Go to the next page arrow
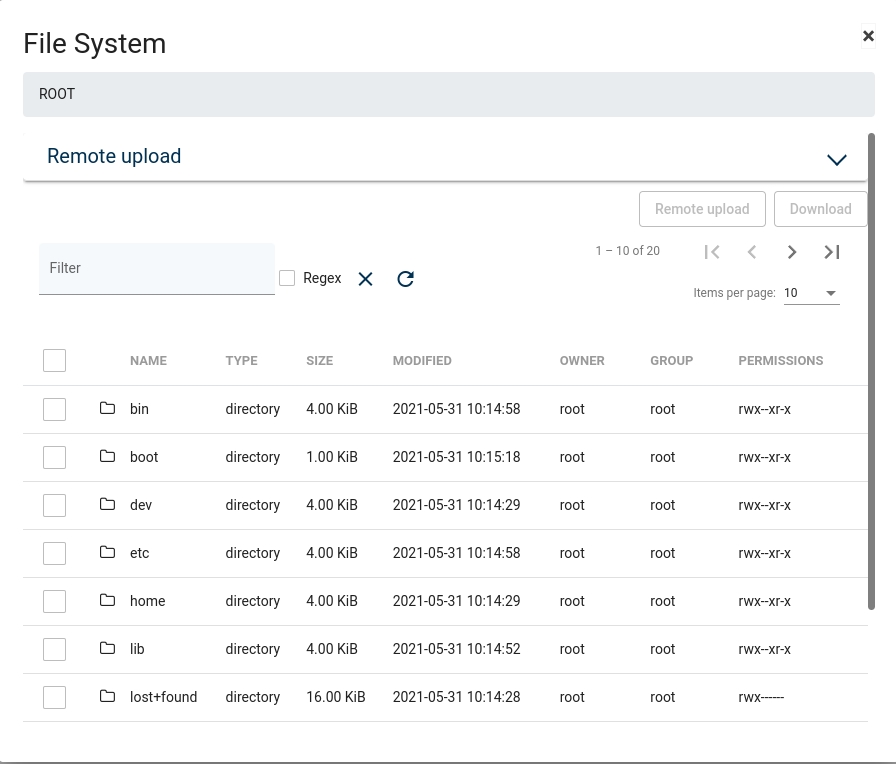The height and width of the screenshot is (764, 896). click(792, 252)
